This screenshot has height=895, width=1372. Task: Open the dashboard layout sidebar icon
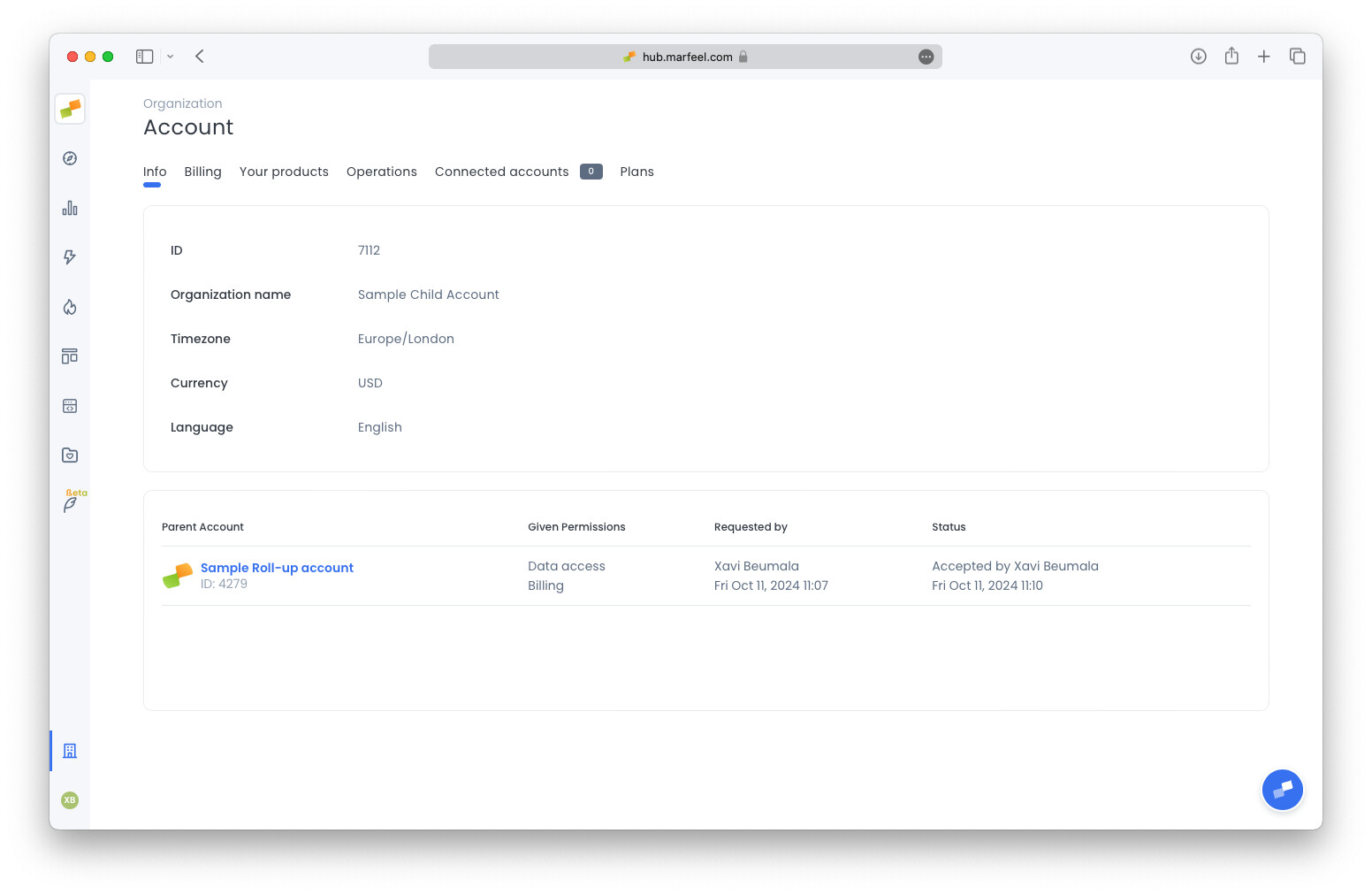tap(70, 356)
